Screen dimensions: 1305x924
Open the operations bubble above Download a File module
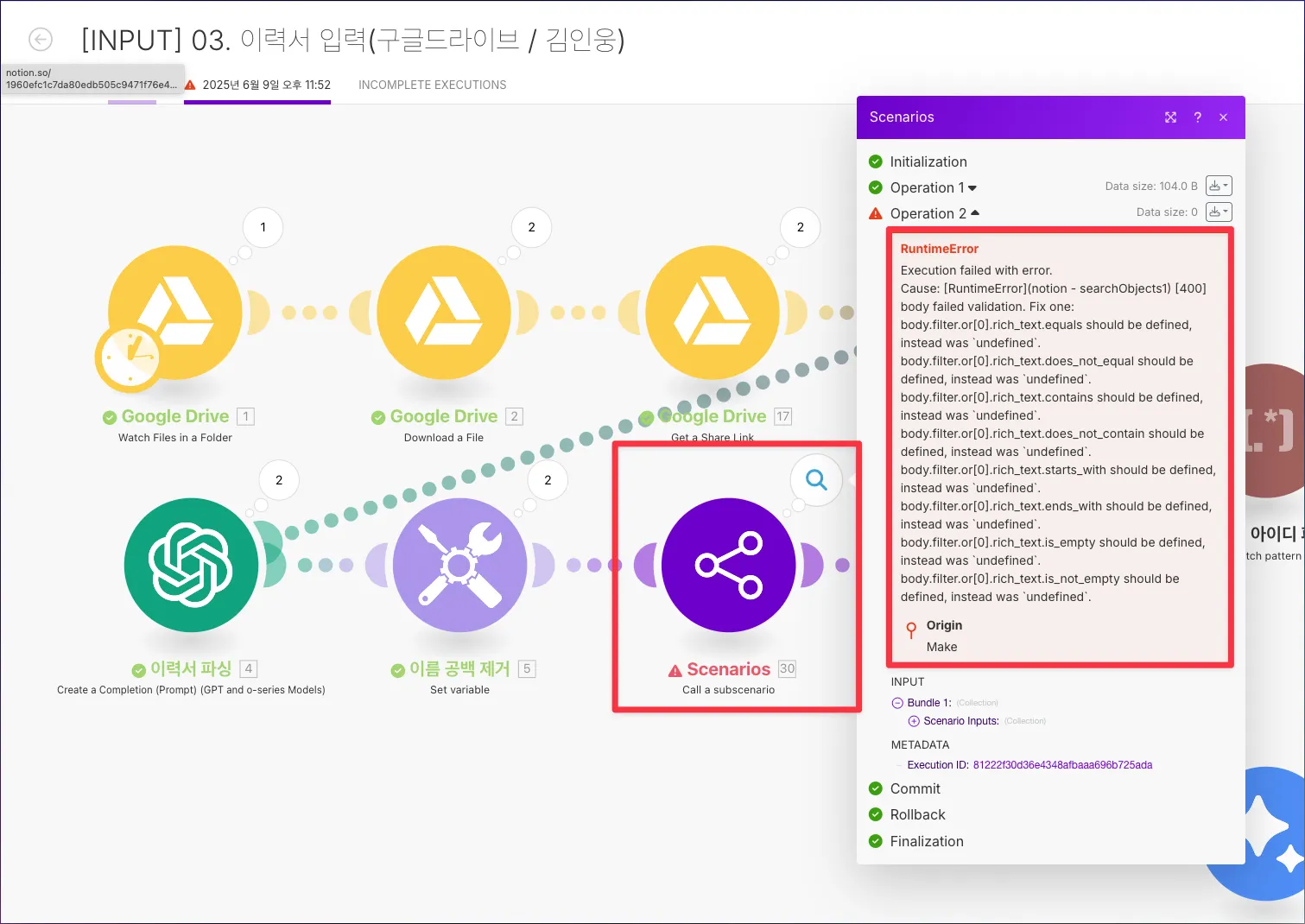pos(531,227)
